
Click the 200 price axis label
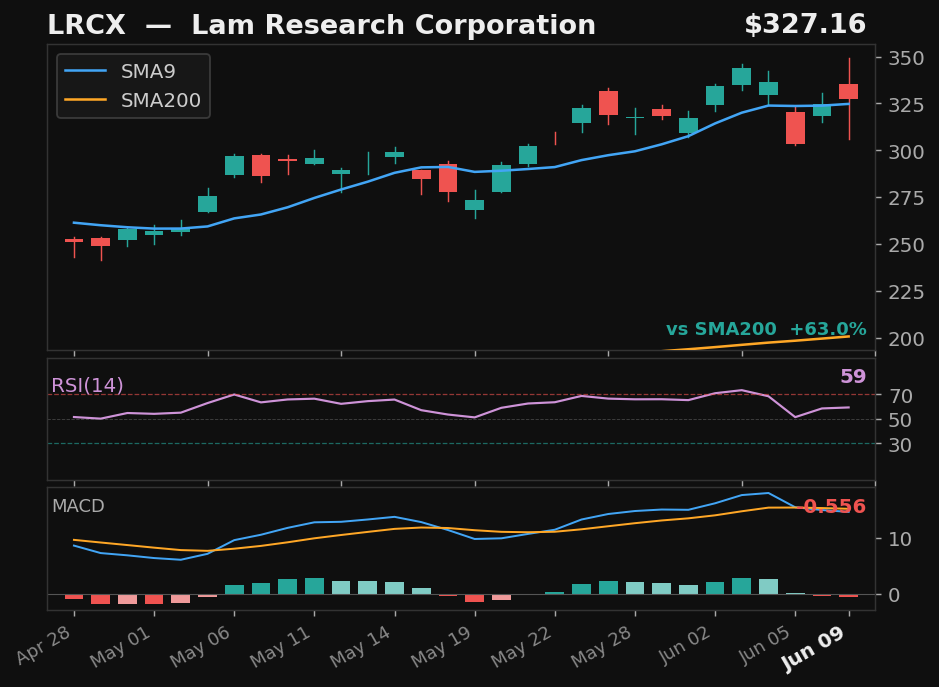click(x=906, y=339)
